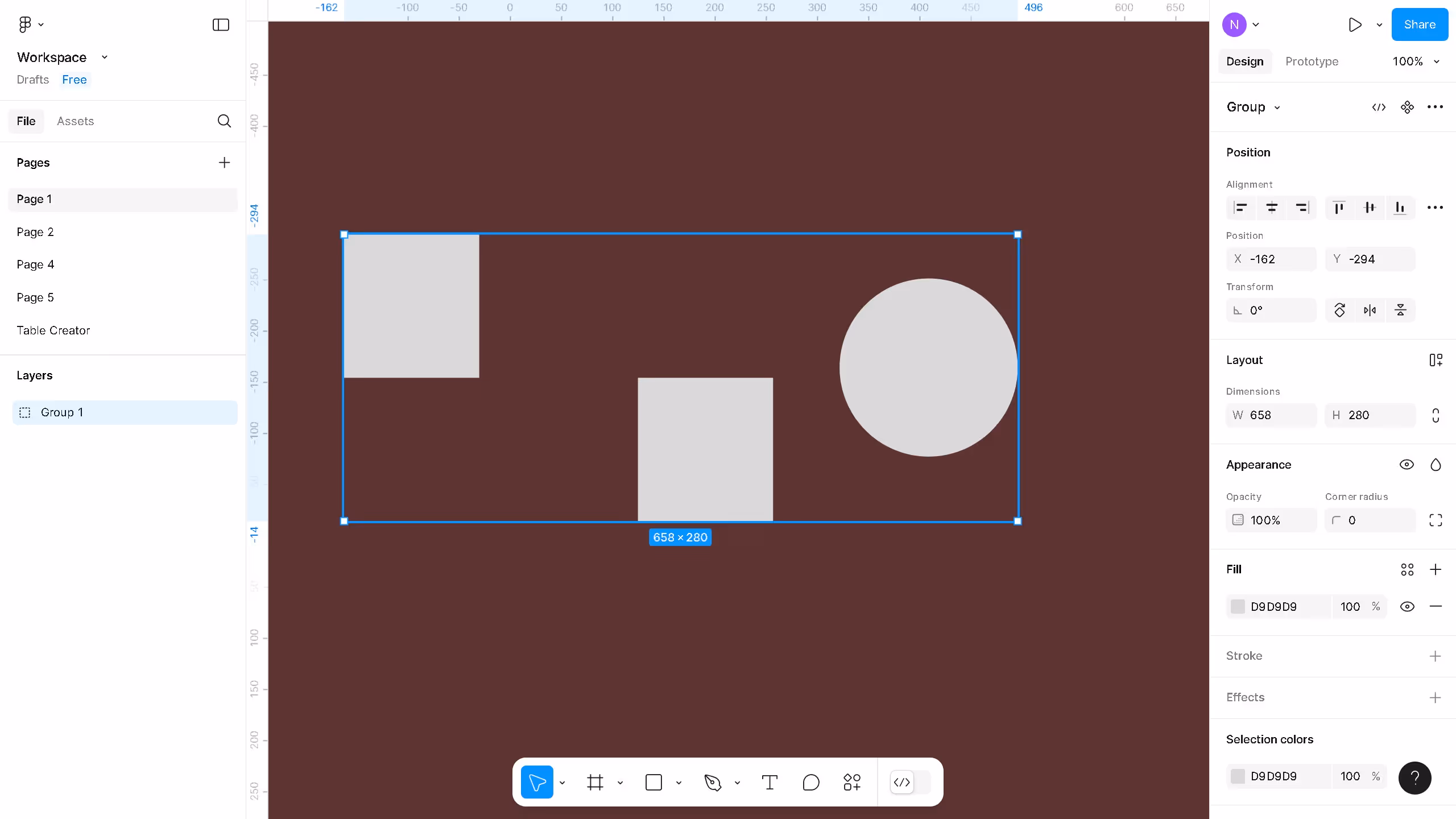Align selection to horizontal centers
Image resolution: width=1456 pixels, height=819 pixels.
tap(1271, 208)
